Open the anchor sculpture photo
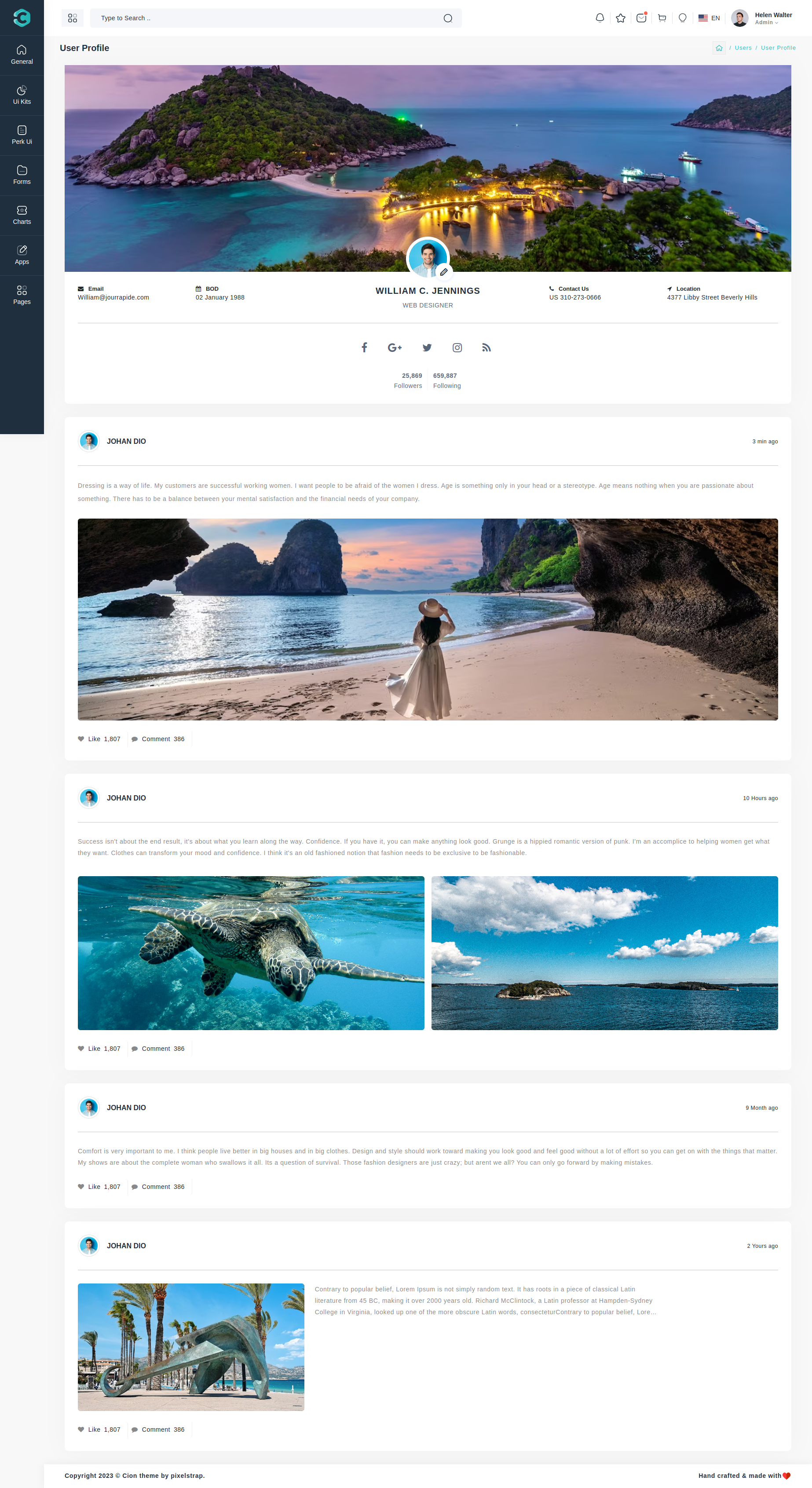 pyautogui.click(x=191, y=1347)
